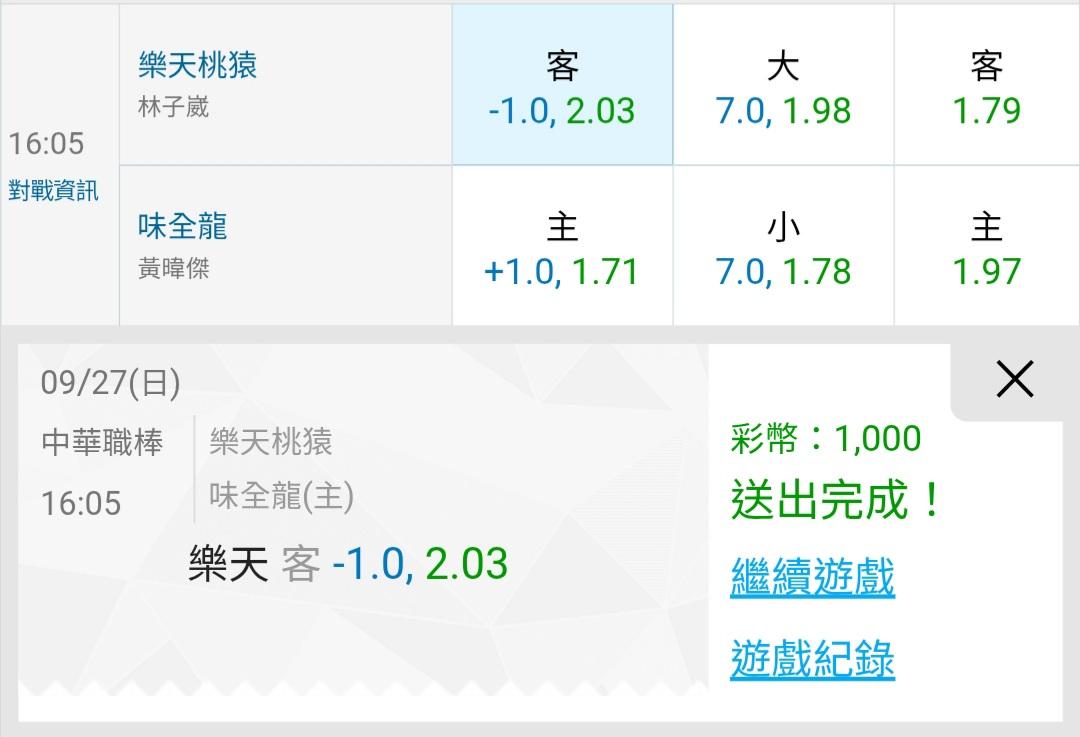Open the 對戰資訊 matchup info link

[53, 190]
